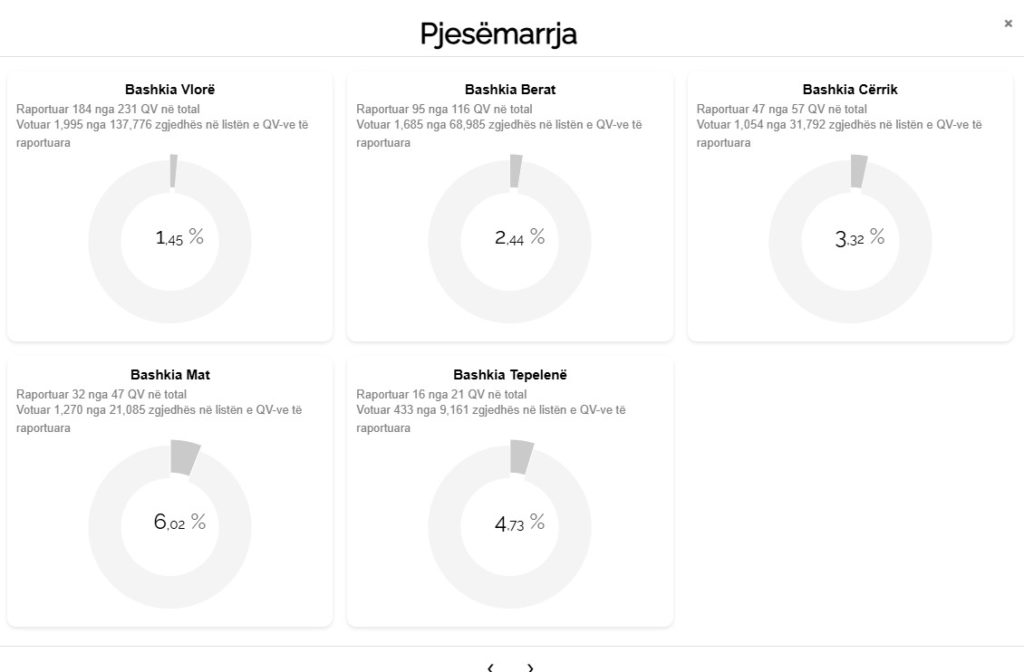Select the Bashkia Vlorë card title
Image resolution: width=1024 pixels, height=672 pixels.
pyautogui.click(x=170, y=90)
